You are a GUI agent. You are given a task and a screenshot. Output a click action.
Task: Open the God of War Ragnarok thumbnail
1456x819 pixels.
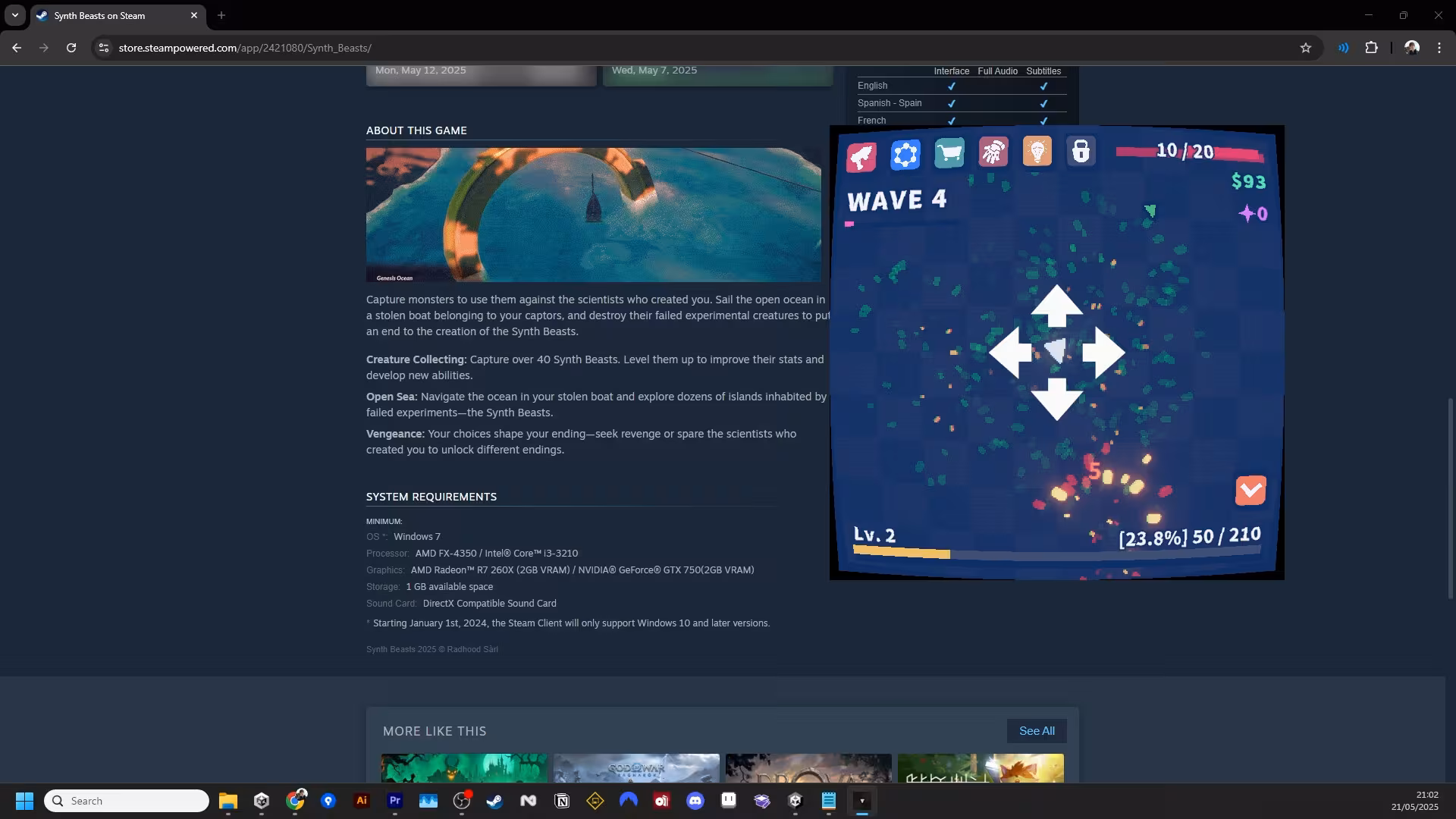[636, 768]
